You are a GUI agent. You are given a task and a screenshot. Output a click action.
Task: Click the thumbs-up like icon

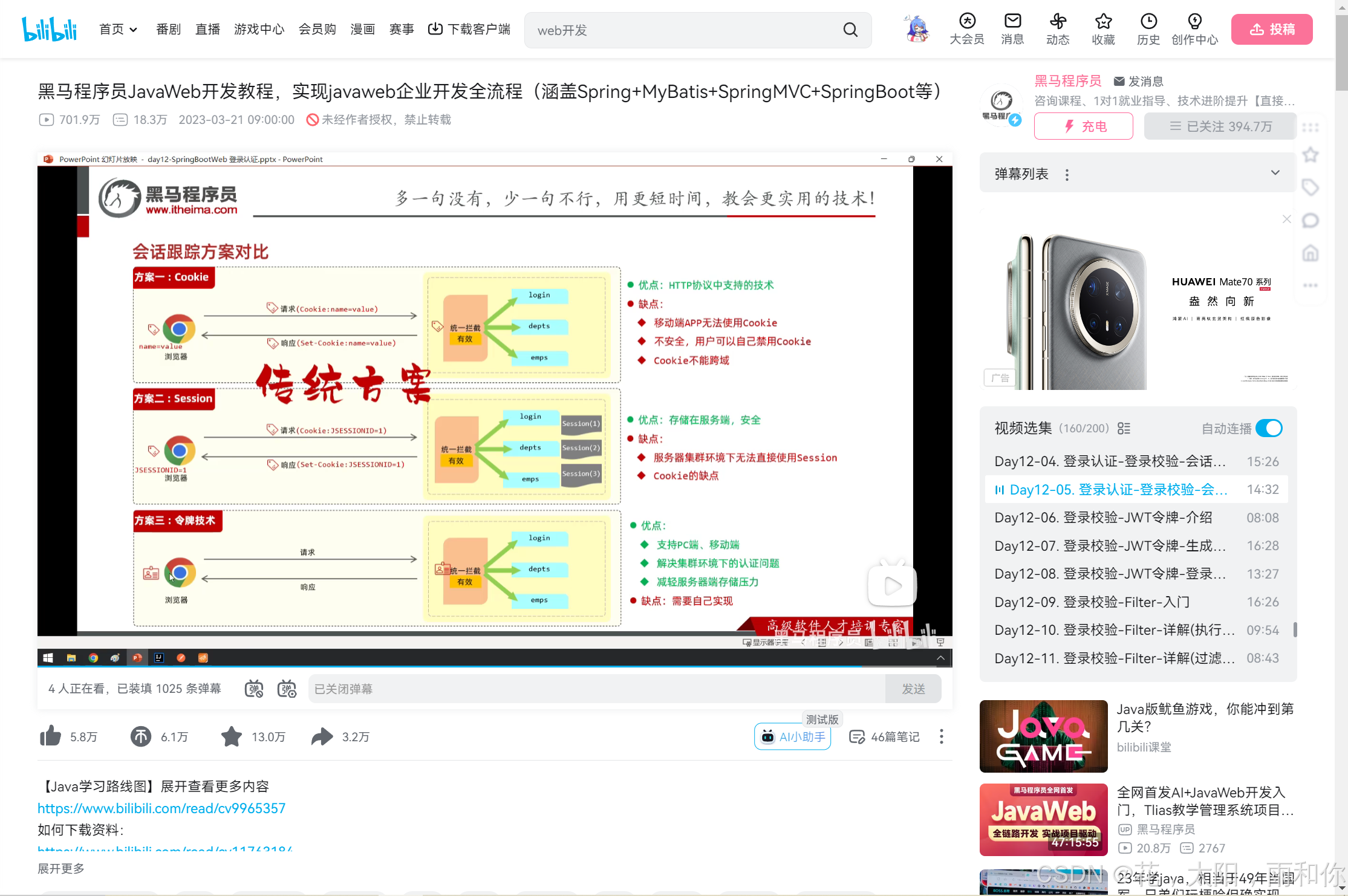[51, 736]
